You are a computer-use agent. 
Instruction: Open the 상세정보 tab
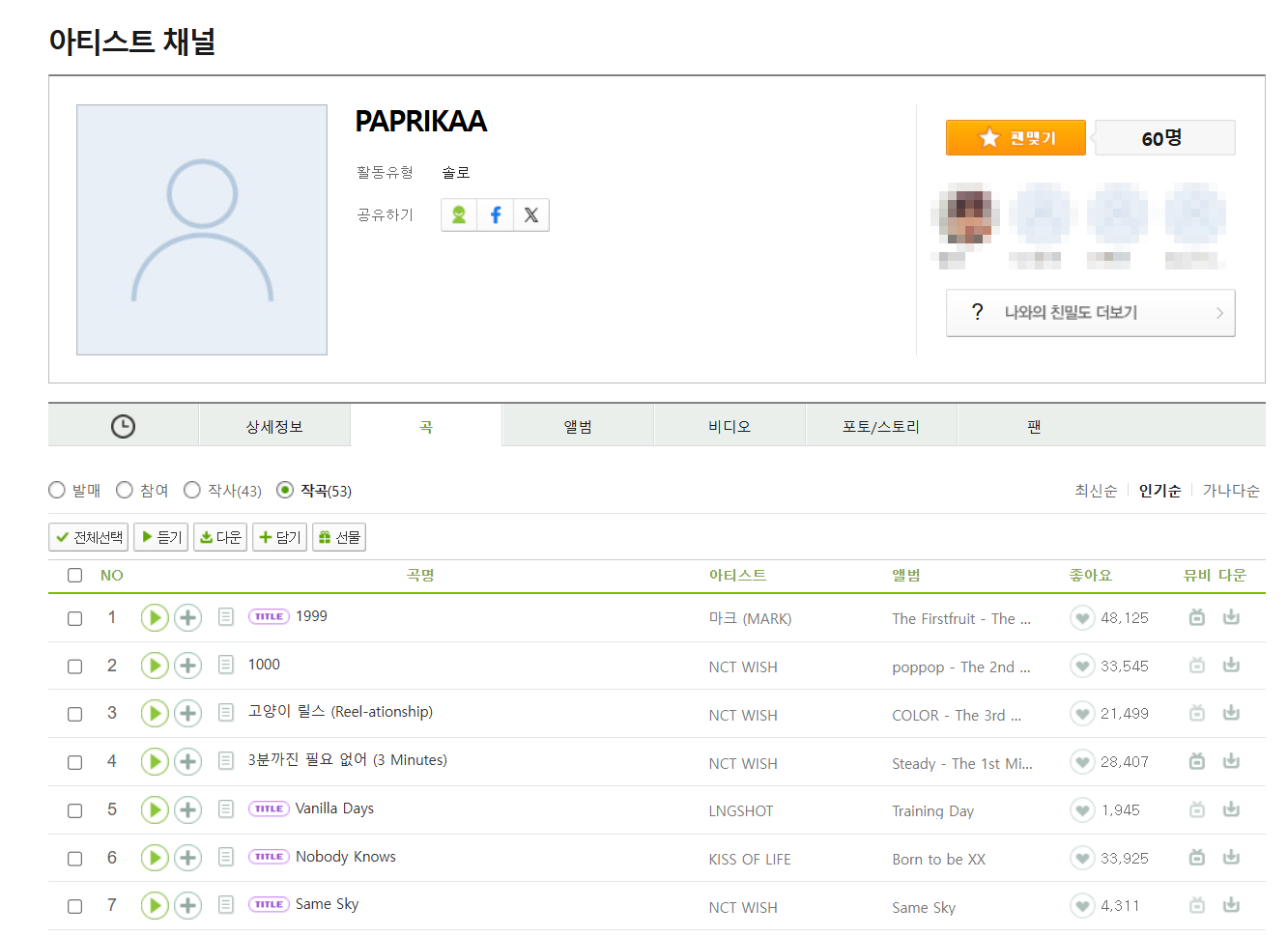(274, 426)
